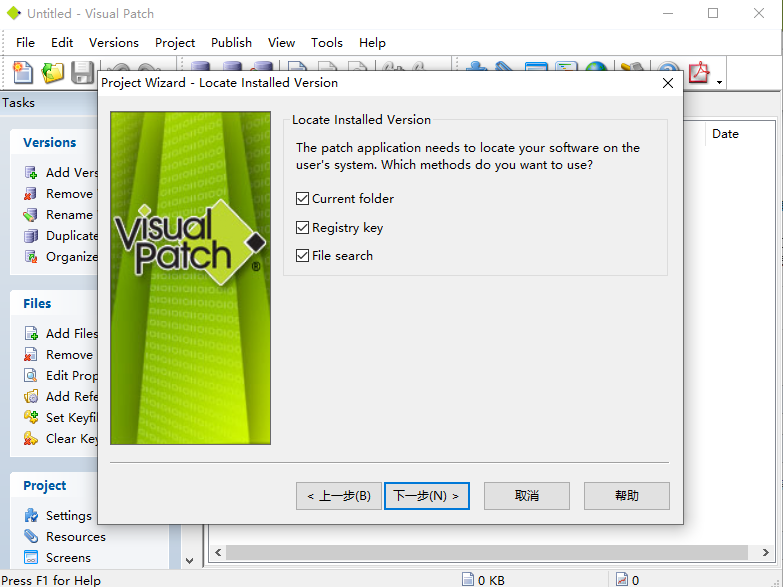Click the Settings task link
Viewport: 783px width, 587px height.
(x=69, y=516)
